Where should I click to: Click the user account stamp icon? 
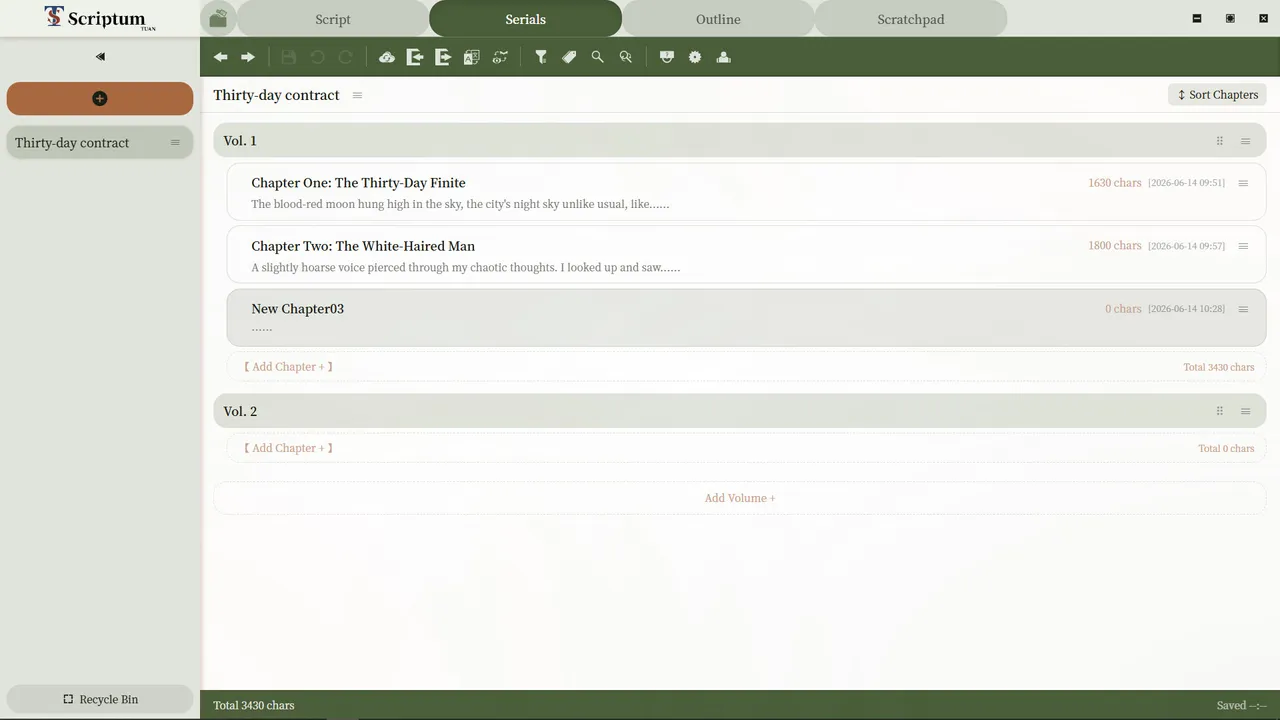724,57
